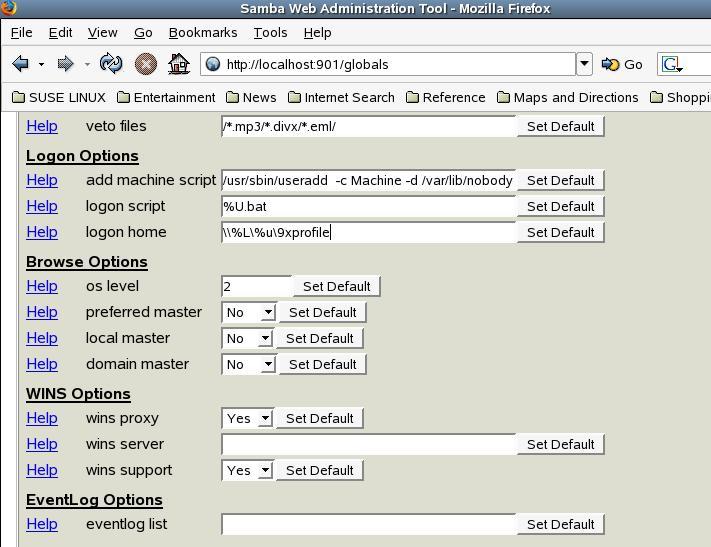Open the Help link for preferred master

(x=42, y=312)
